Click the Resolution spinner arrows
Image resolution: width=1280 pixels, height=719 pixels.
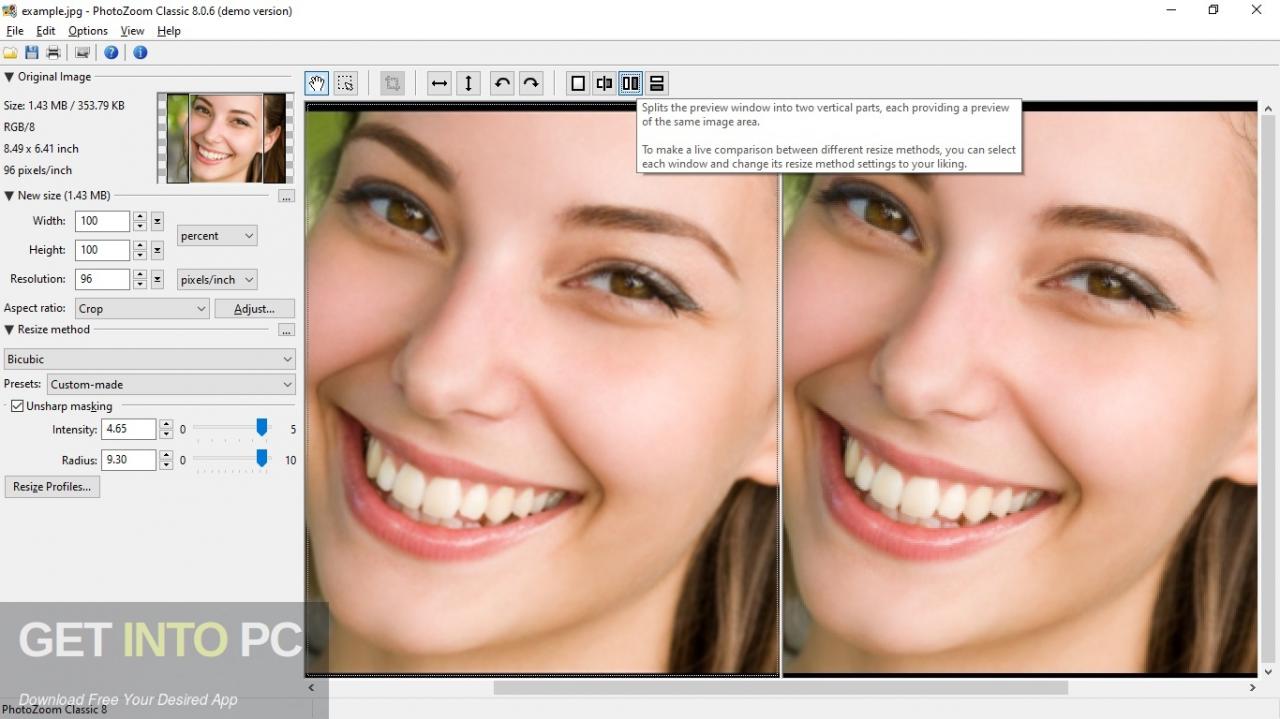click(140, 280)
